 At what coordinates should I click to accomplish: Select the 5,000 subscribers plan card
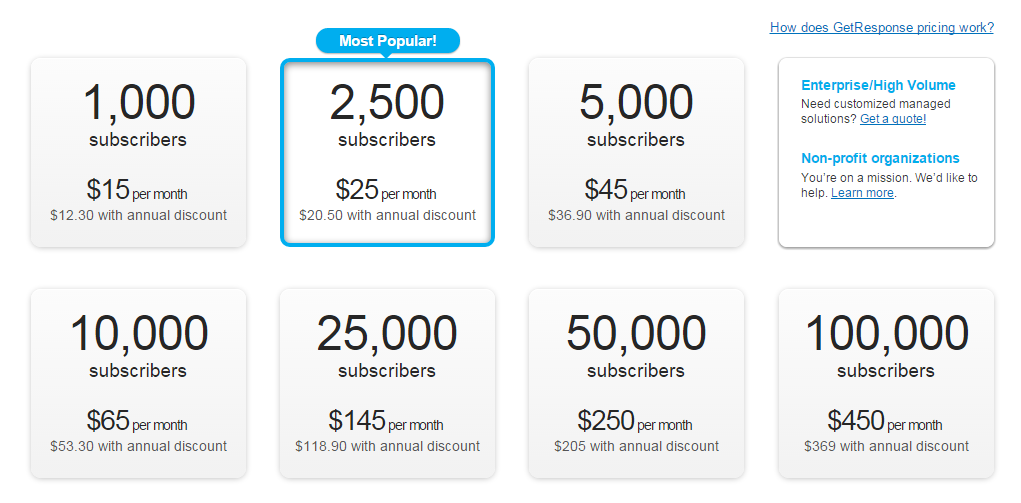click(x=636, y=152)
